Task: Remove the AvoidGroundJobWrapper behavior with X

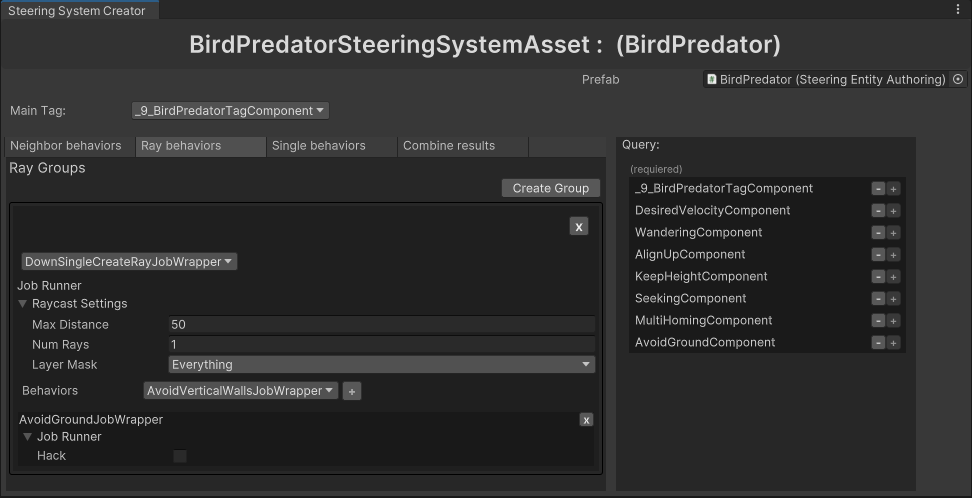Action: click(x=586, y=420)
